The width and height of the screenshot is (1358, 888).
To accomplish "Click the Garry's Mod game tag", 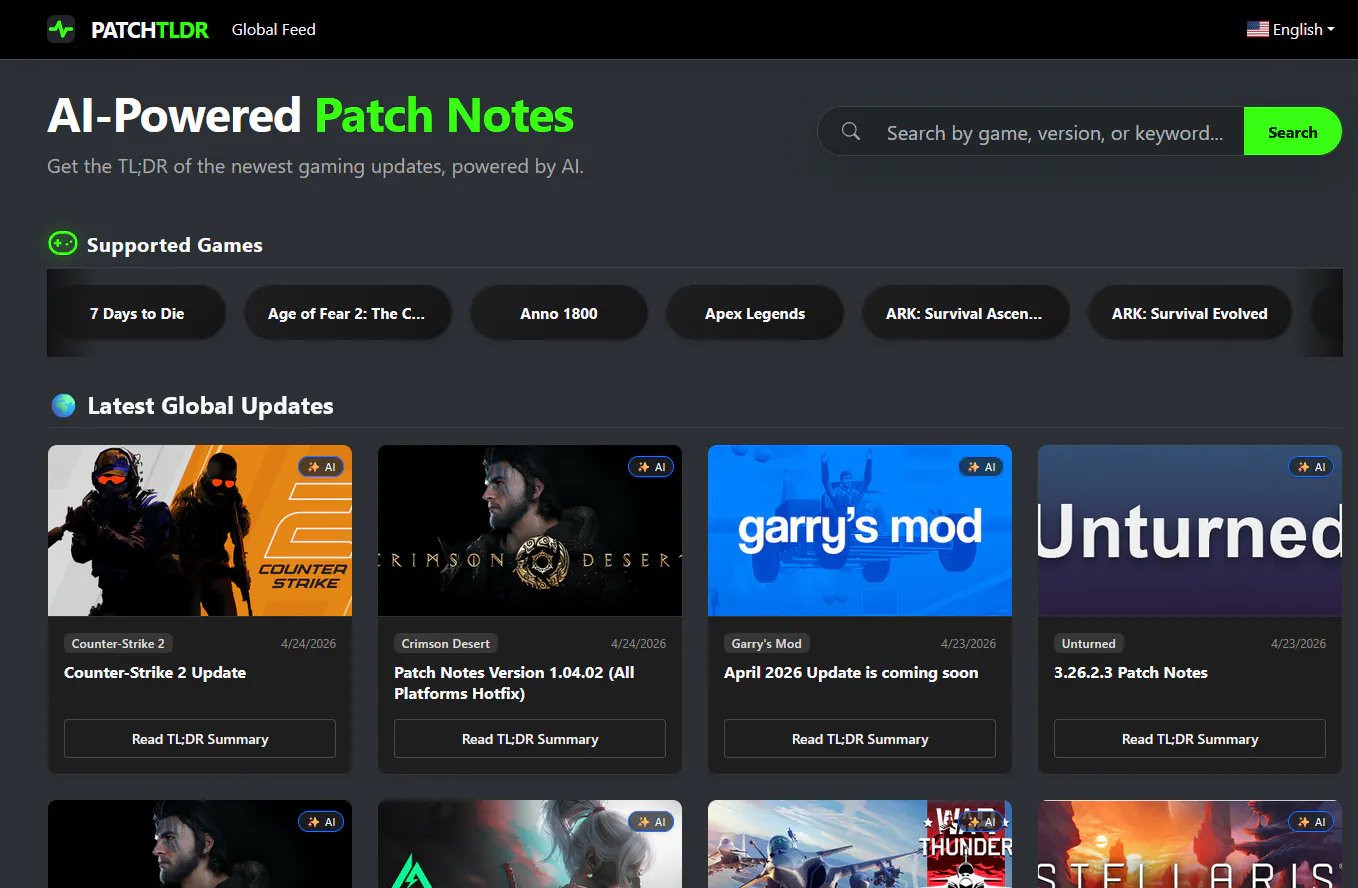I will point(767,643).
